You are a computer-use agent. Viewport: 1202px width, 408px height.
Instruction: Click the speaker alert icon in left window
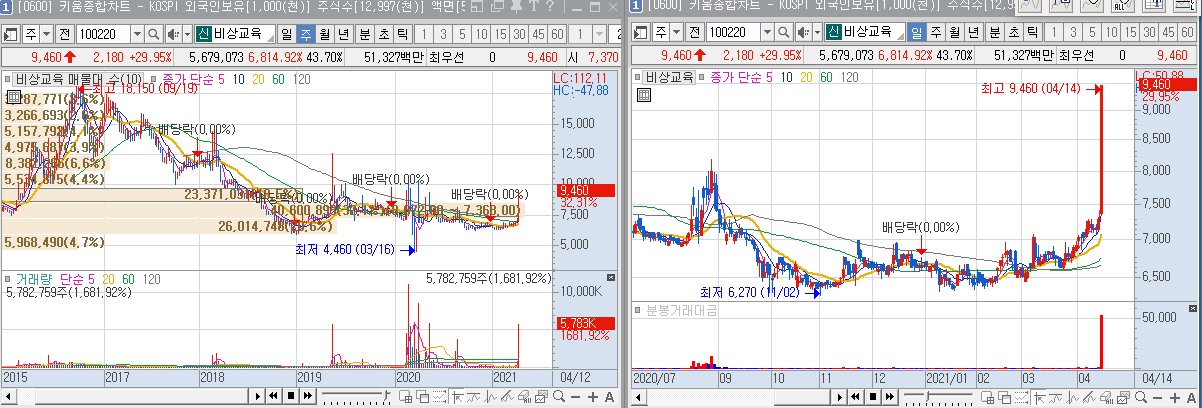tap(172, 34)
